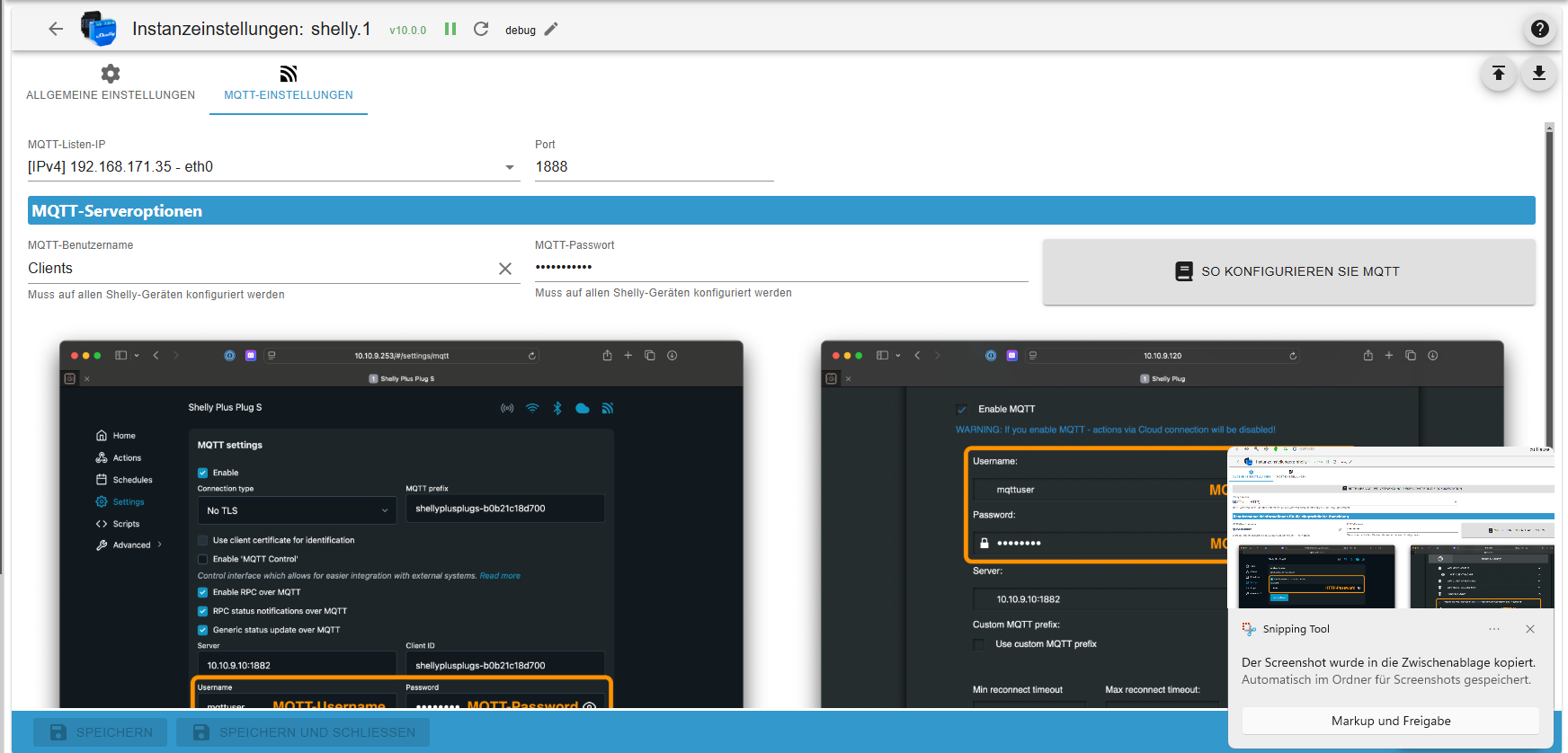The width and height of the screenshot is (1568, 753).
Task: Restart the instance with reload icon
Action: 481,29
